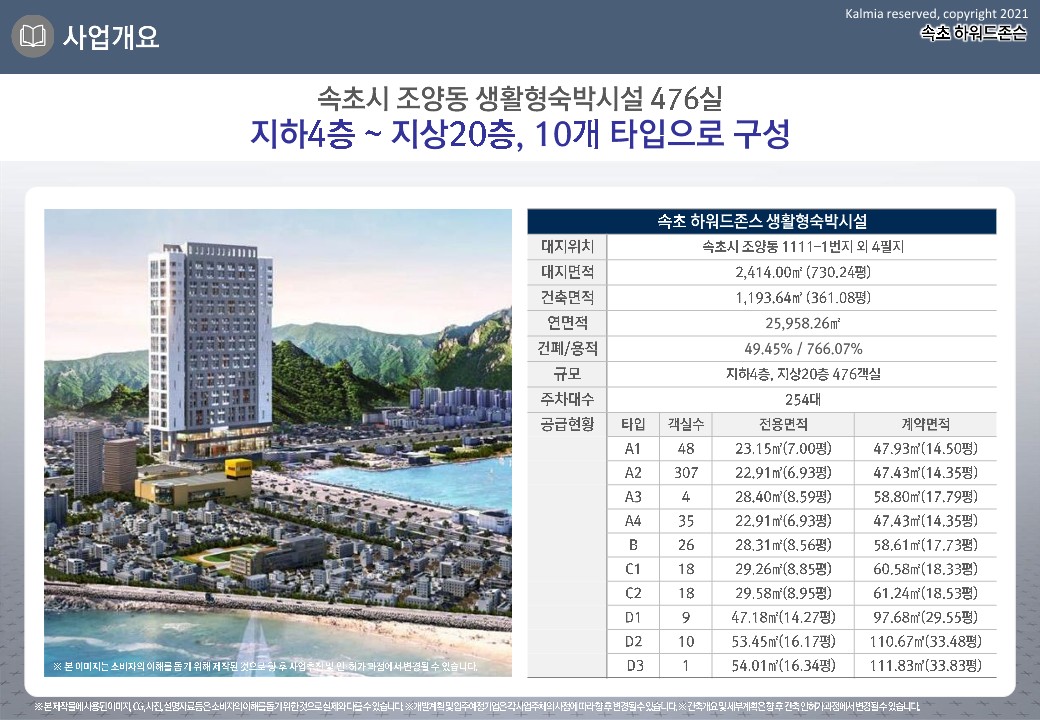Viewport: 1040px width, 720px height.
Task: Click the 계약면적 column header
Action: click(925, 424)
